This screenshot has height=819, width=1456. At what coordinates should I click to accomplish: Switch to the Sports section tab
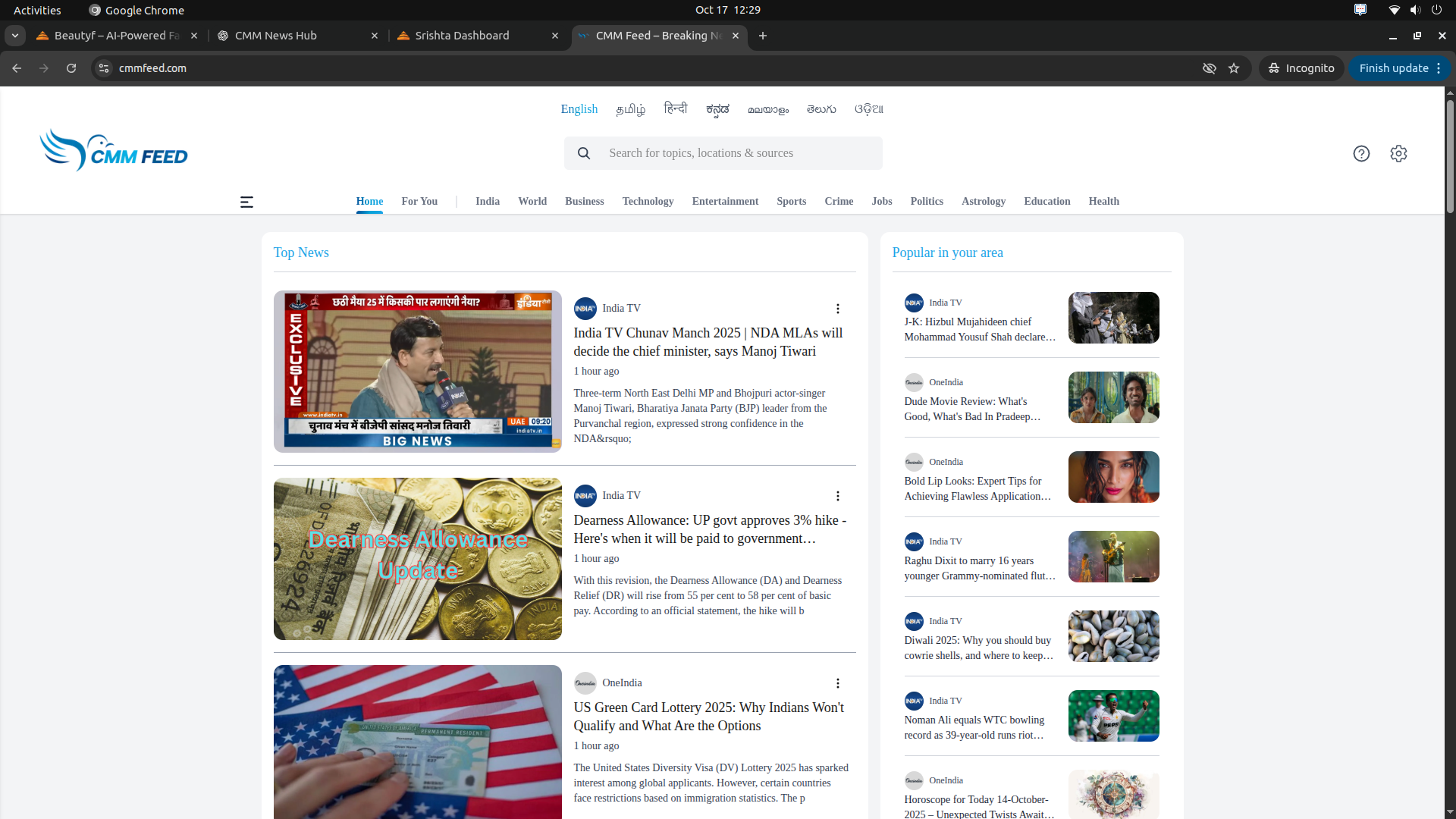(x=791, y=201)
